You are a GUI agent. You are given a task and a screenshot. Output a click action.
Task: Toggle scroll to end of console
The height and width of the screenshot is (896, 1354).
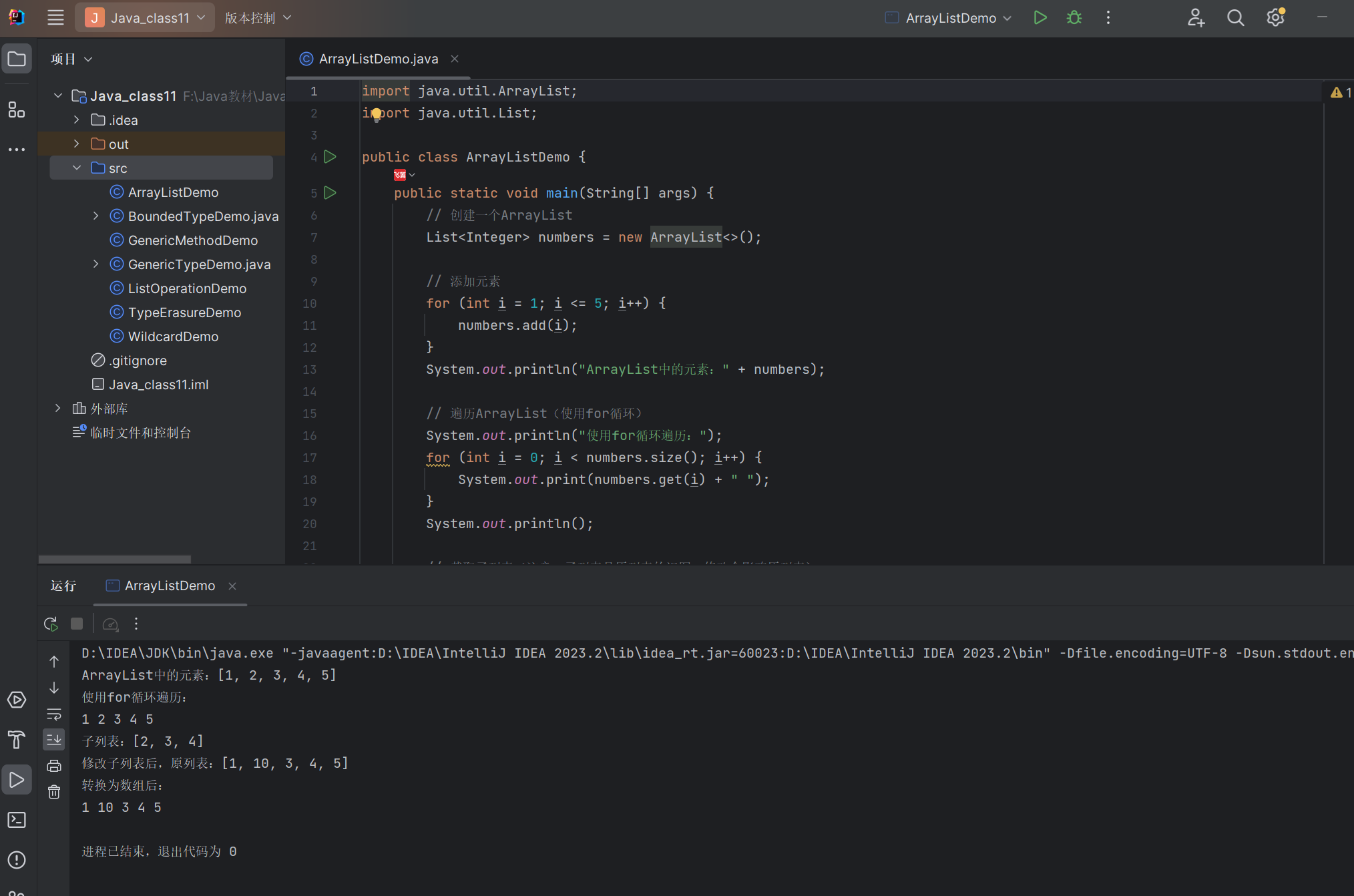(54, 740)
